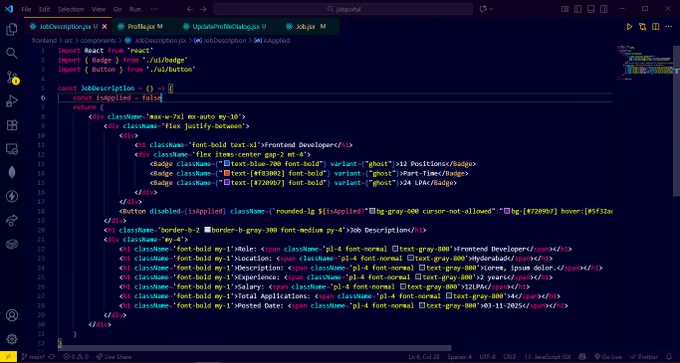The image size is (680, 363).
Task: Click bg-gray-600 color swatch on line 18
Action: (372, 211)
